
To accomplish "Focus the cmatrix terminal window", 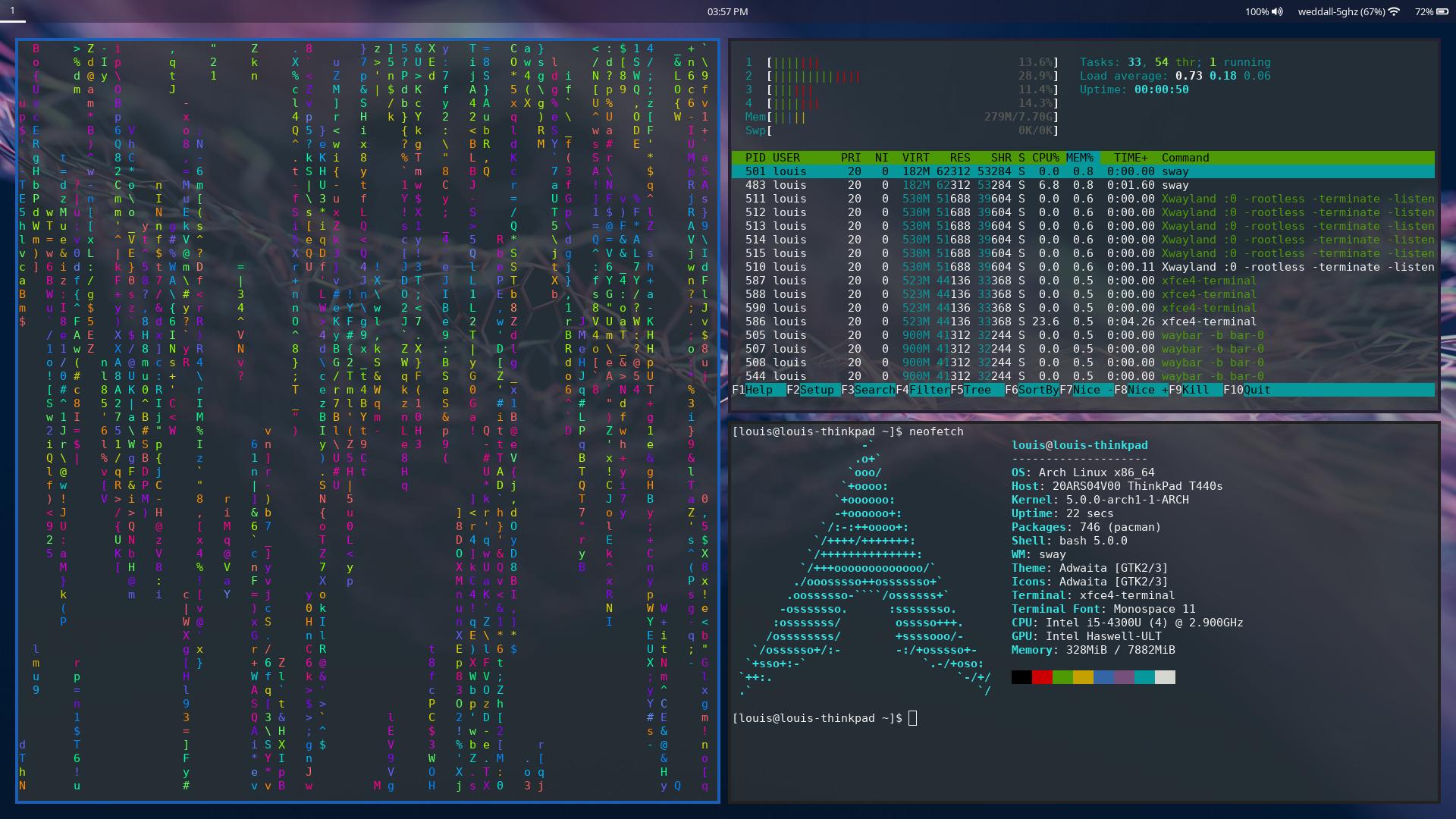I will point(368,421).
